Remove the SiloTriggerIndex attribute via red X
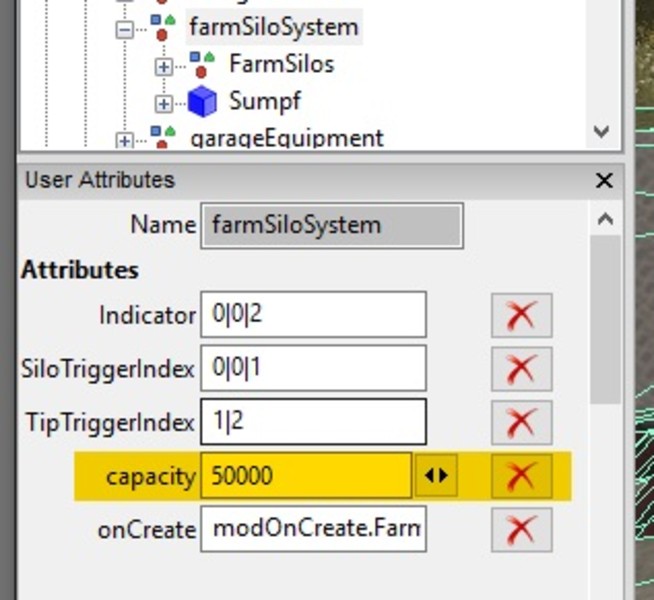Image resolution: width=654 pixels, height=600 pixels. click(x=521, y=369)
